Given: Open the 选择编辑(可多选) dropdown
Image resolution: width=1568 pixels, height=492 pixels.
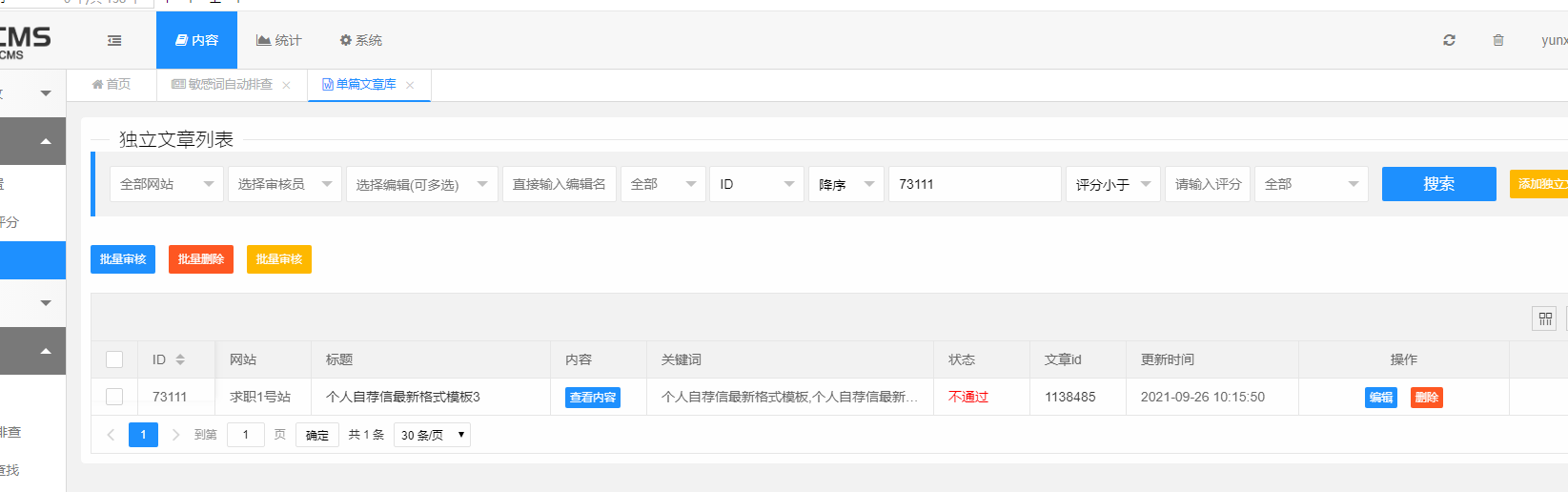Looking at the screenshot, I should click(x=421, y=184).
